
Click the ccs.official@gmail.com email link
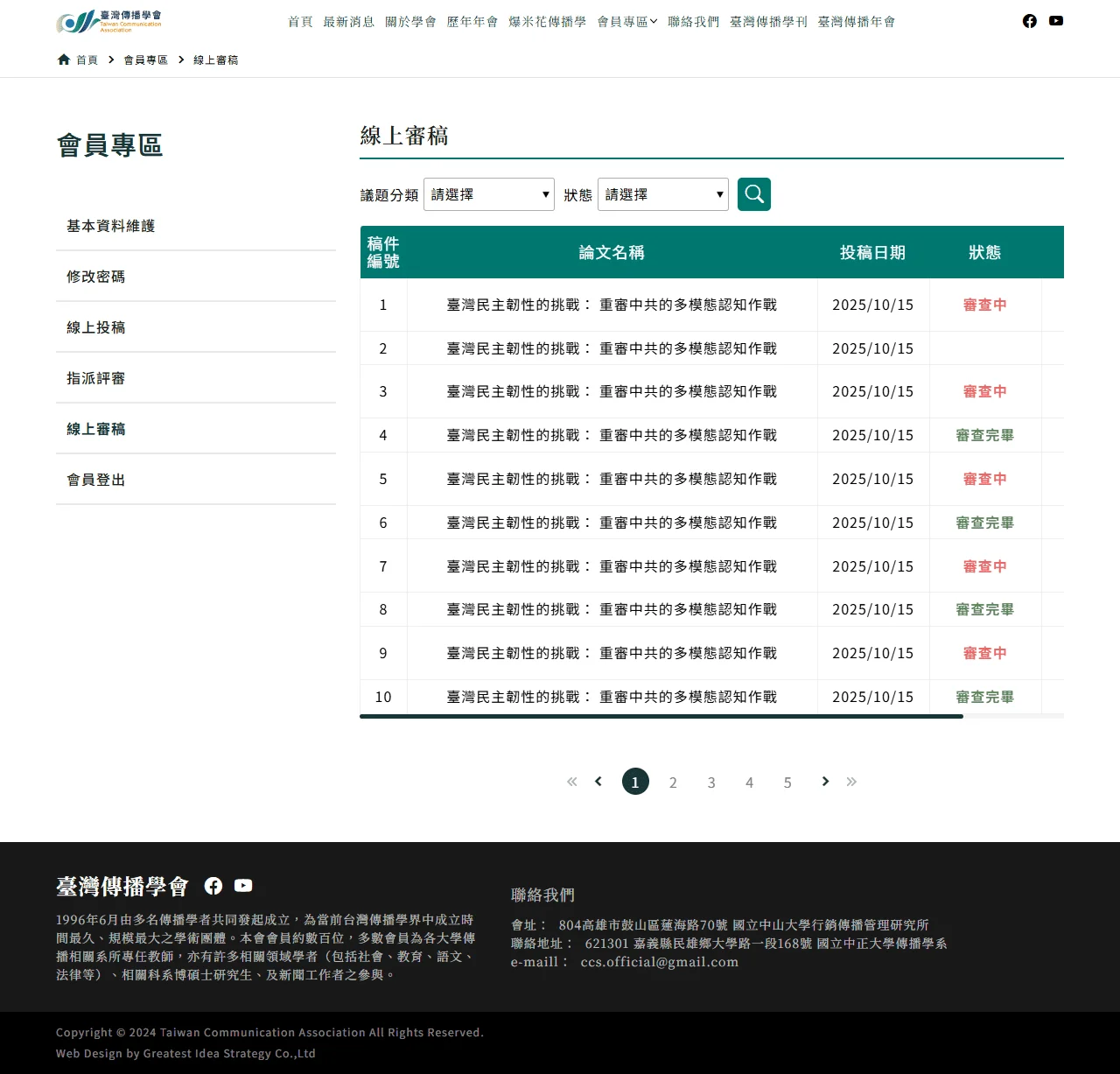[x=659, y=961]
